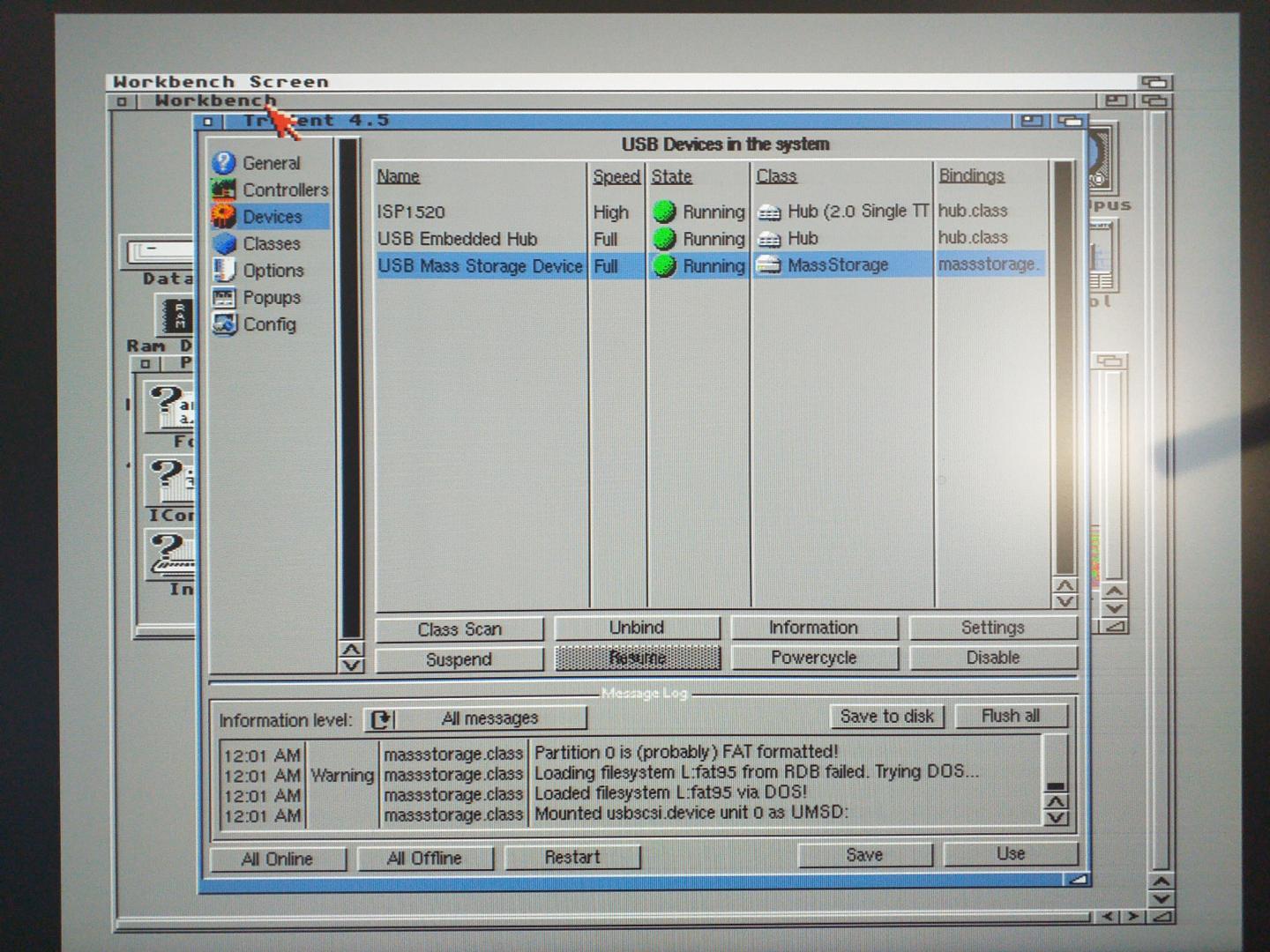Screen dimensions: 1270x952
Task: Click the All Offline button
Action: [424, 859]
